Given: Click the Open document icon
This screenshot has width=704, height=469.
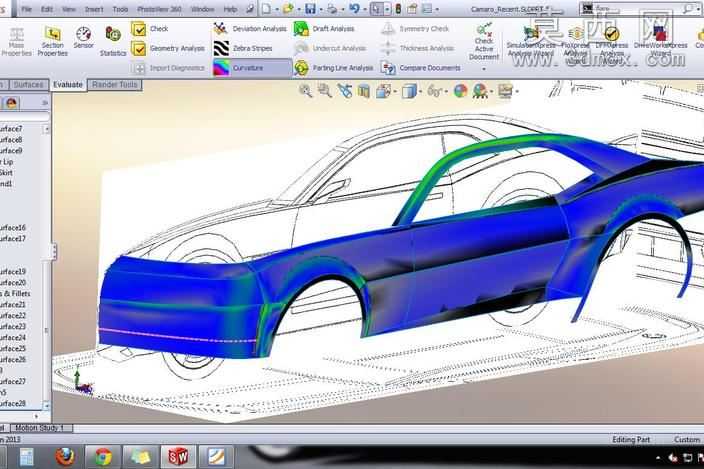Looking at the screenshot, I should click(288, 9).
